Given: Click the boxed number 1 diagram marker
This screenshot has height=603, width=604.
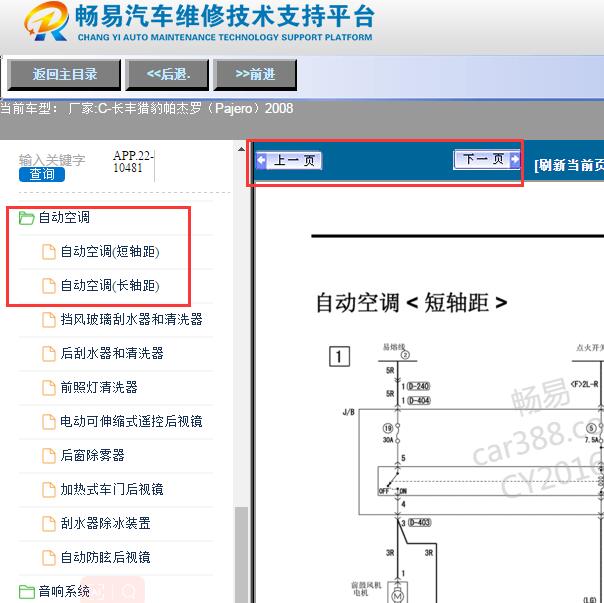Looking at the screenshot, I should pyautogui.click(x=339, y=356).
